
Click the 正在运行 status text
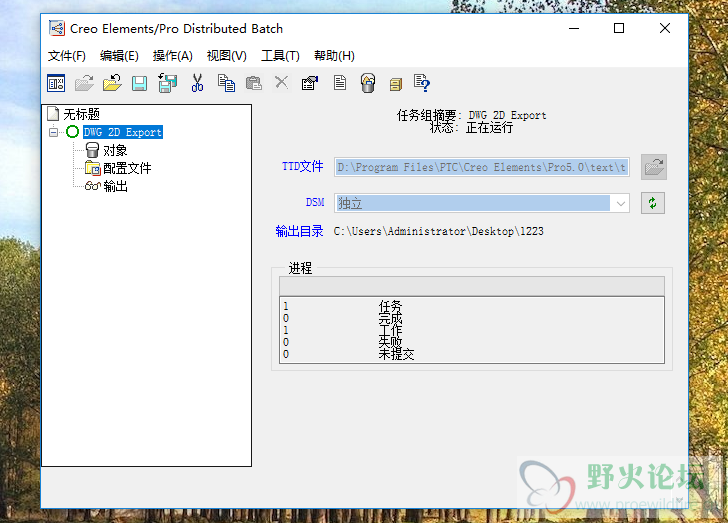pos(489,128)
